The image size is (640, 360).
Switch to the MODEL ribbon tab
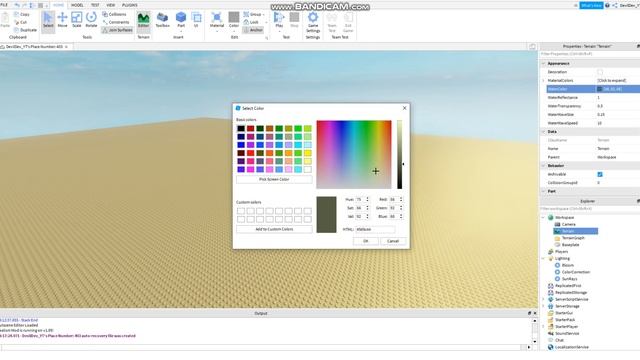point(77,5)
